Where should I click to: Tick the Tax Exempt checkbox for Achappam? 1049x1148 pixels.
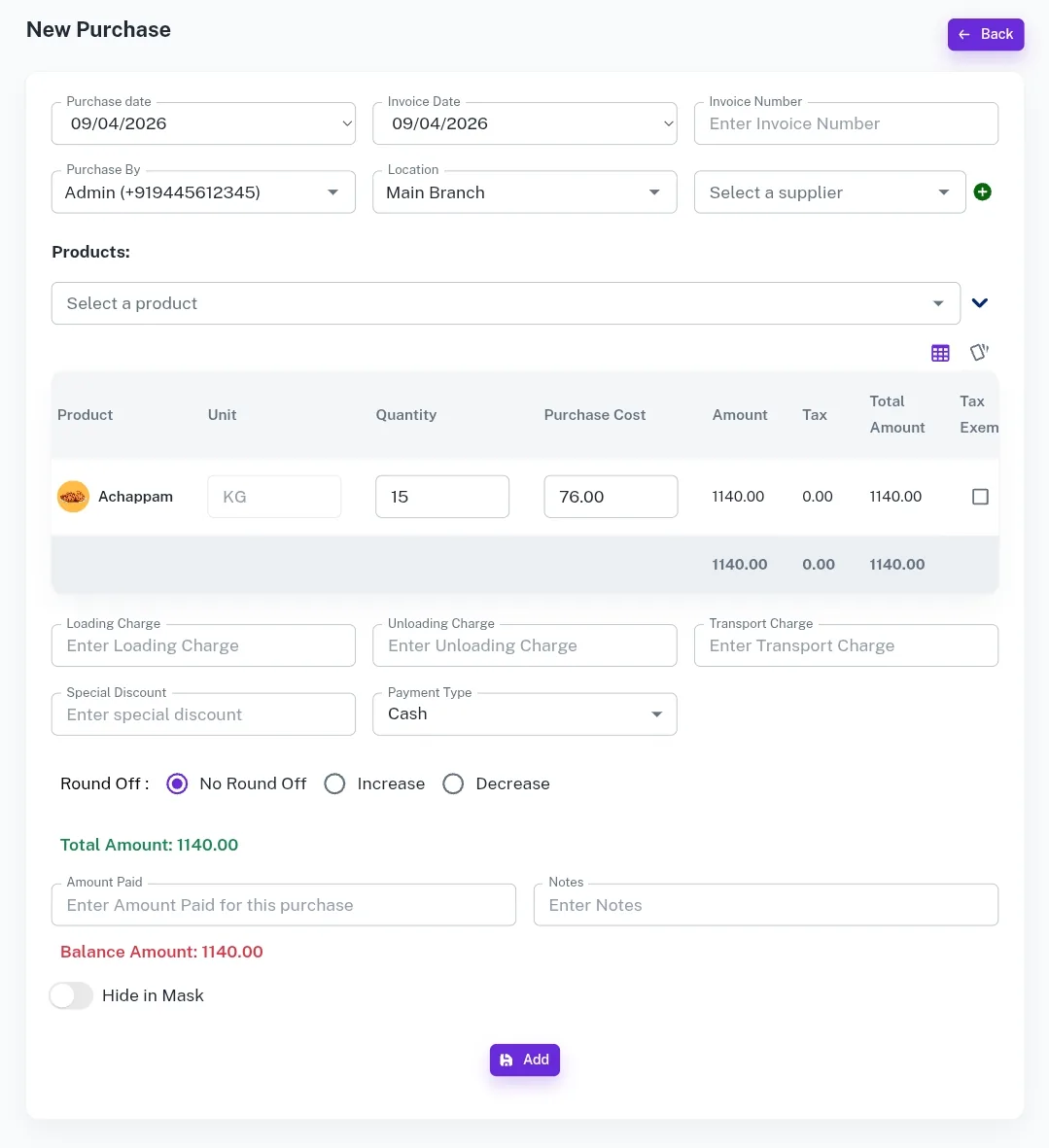coord(980,497)
